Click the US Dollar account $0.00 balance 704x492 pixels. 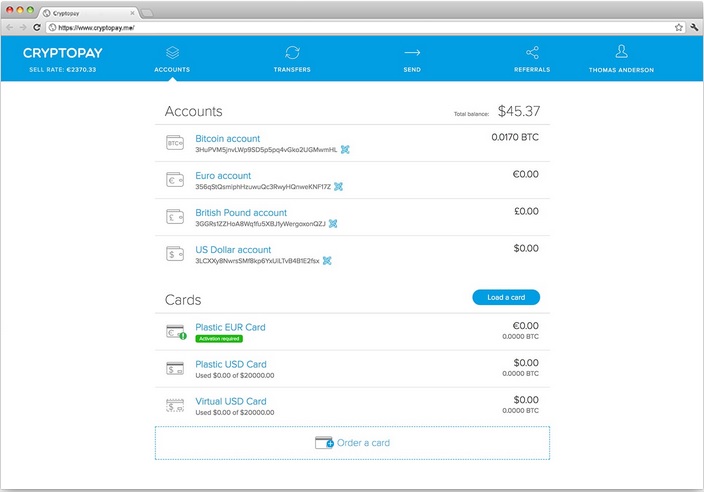click(x=526, y=248)
